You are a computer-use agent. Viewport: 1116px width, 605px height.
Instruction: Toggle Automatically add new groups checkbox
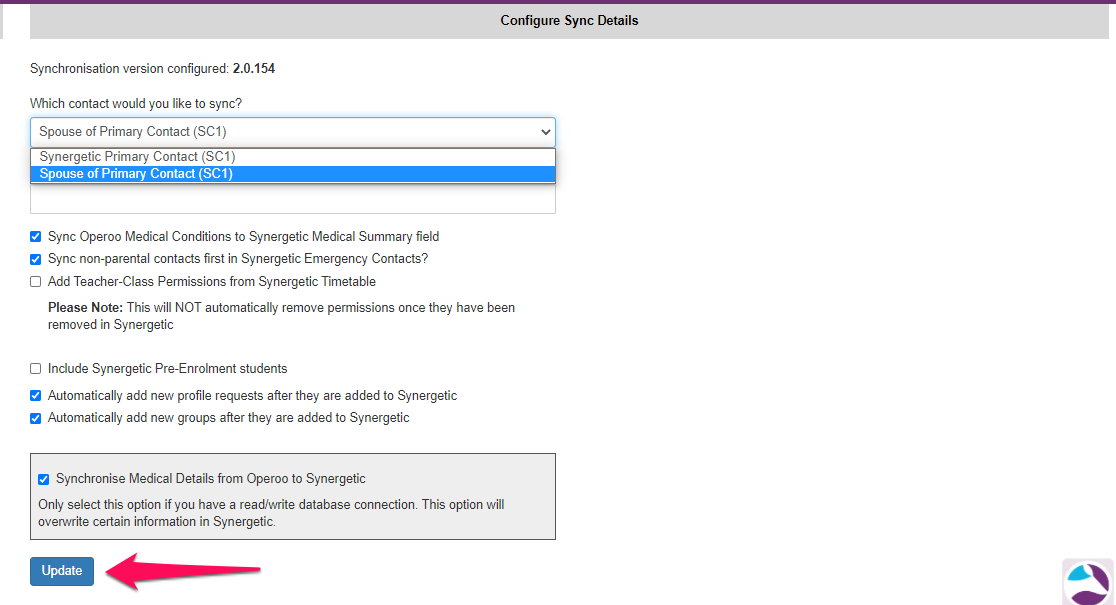click(36, 418)
